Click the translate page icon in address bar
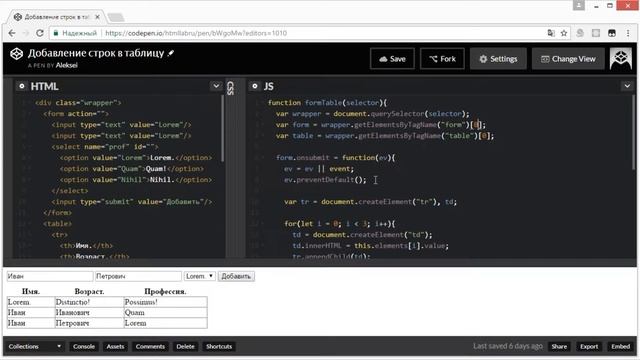This screenshot has height=360, width=640. [x=551, y=33]
